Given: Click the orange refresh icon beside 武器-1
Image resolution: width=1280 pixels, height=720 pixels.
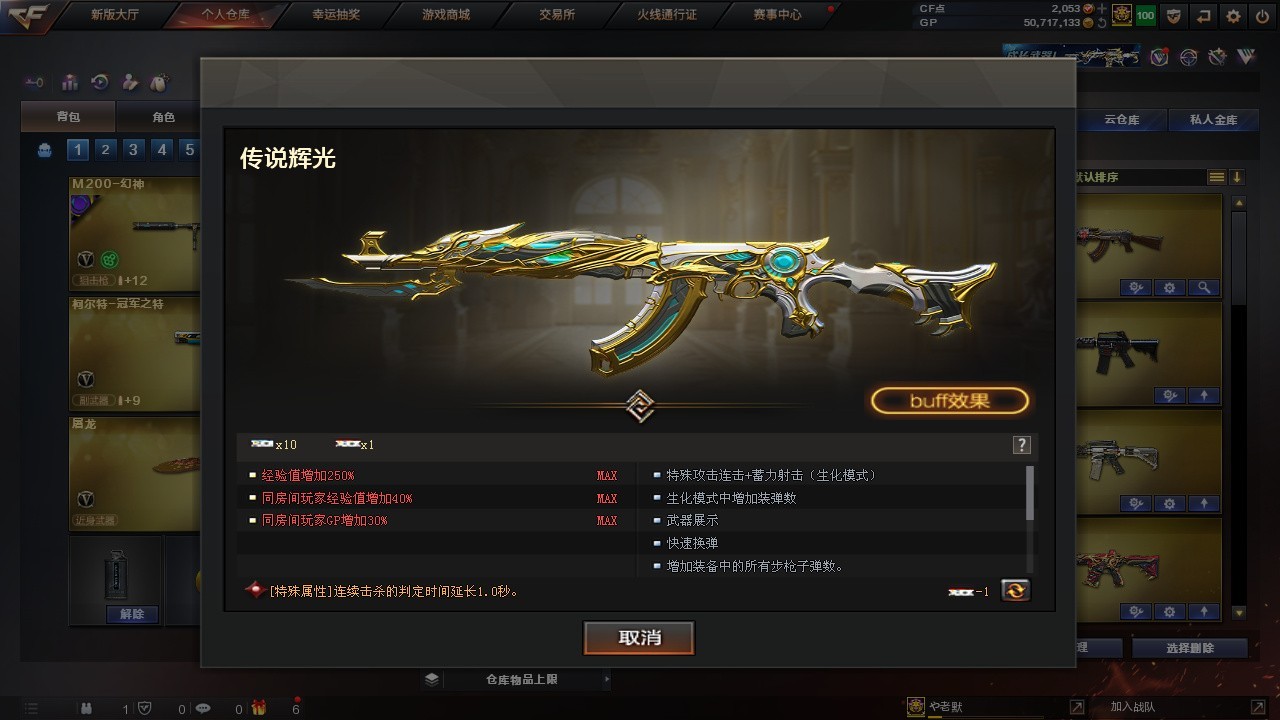Looking at the screenshot, I should [1015, 590].
